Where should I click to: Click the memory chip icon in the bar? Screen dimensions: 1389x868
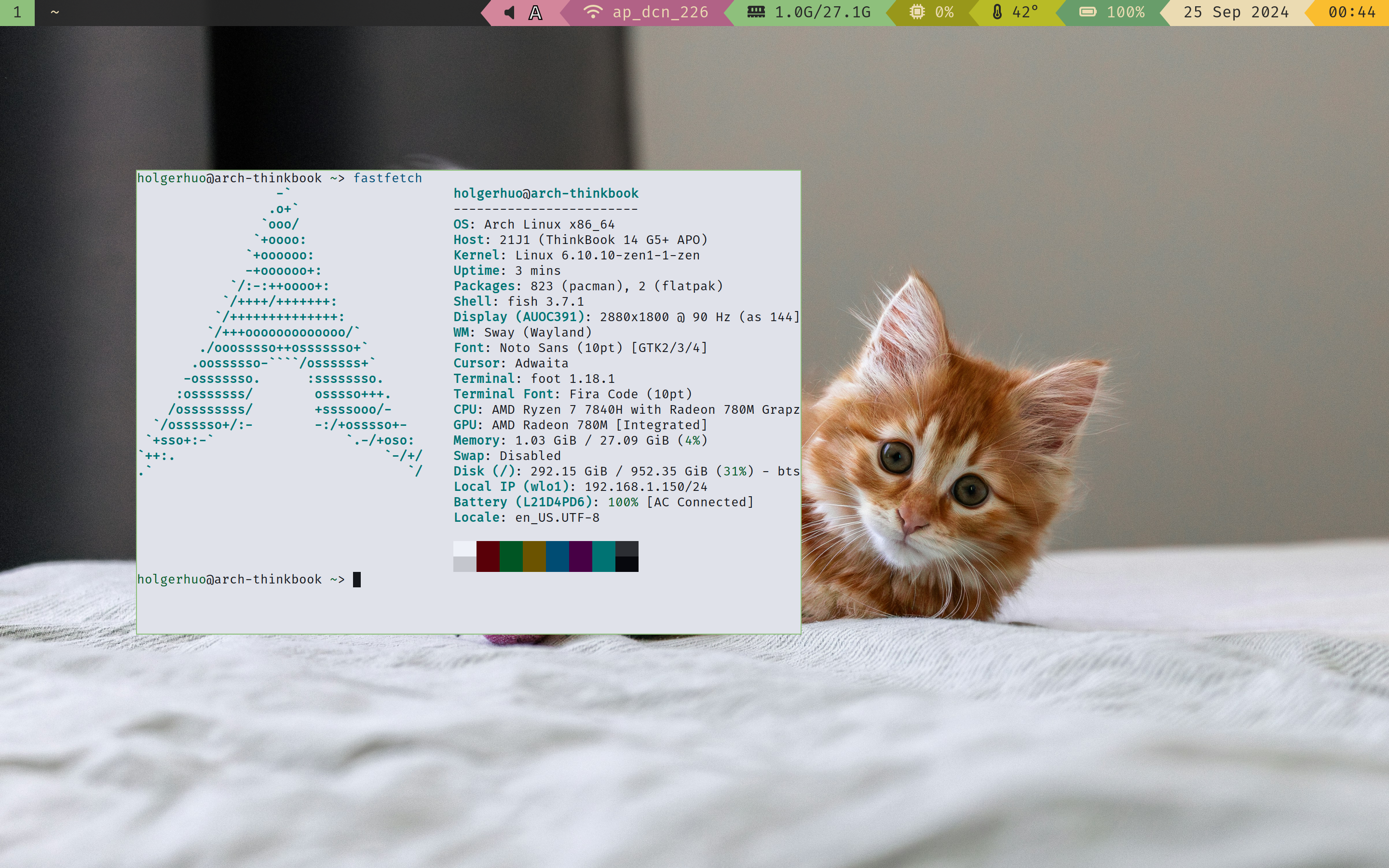tap(756, 12)
